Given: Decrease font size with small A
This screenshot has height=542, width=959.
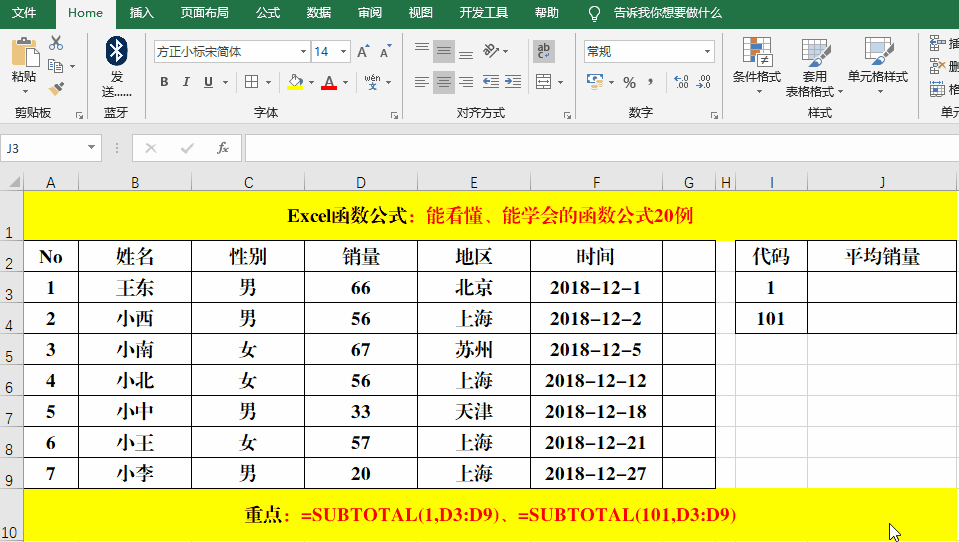Looking at the screenshot, I should click(385, 51).
